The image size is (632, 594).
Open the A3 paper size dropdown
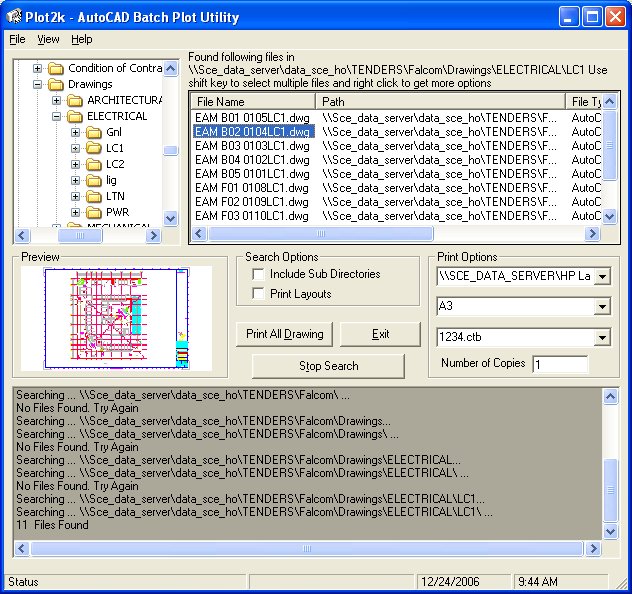pos(602,307)
